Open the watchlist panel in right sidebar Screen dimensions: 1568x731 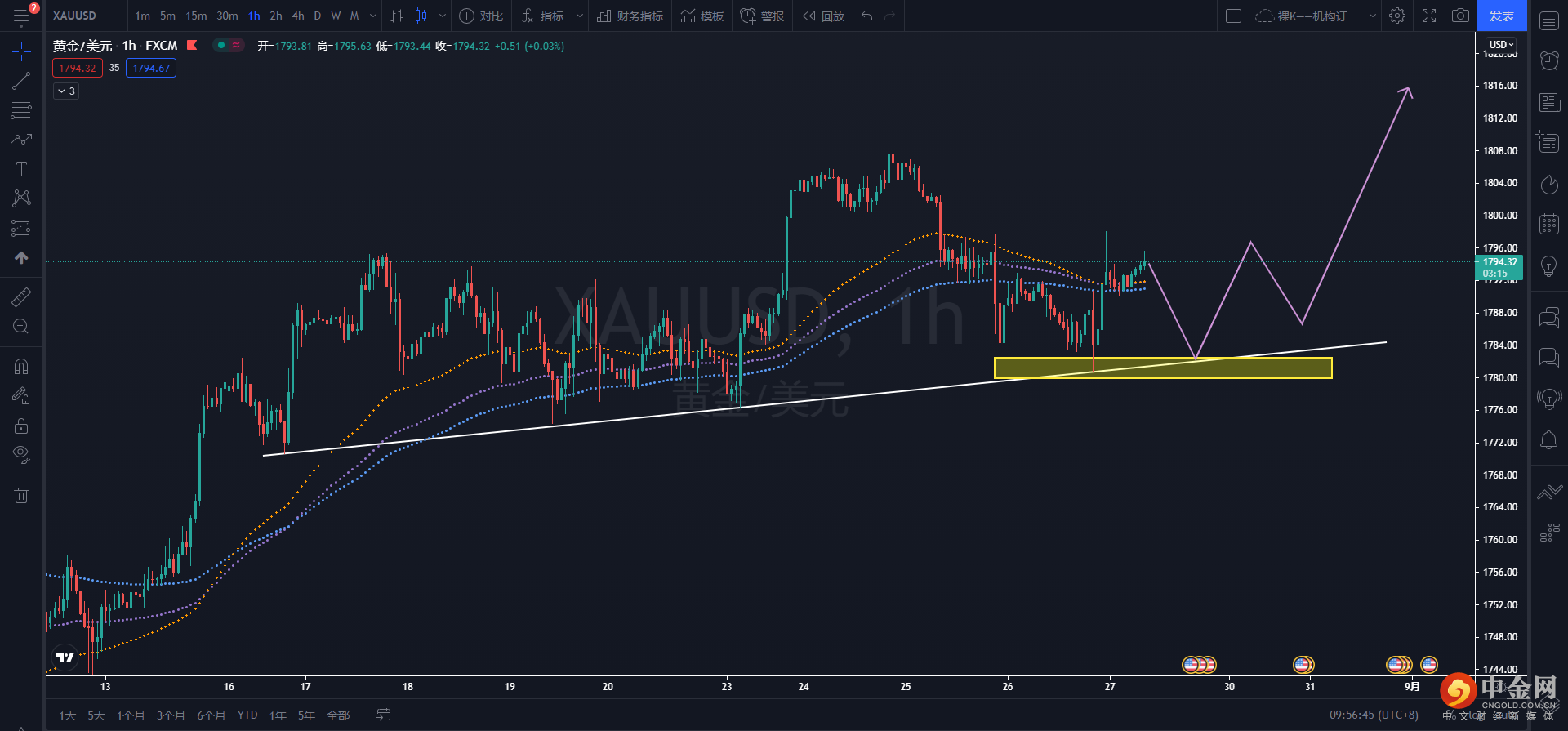[x=1549, y=21]
